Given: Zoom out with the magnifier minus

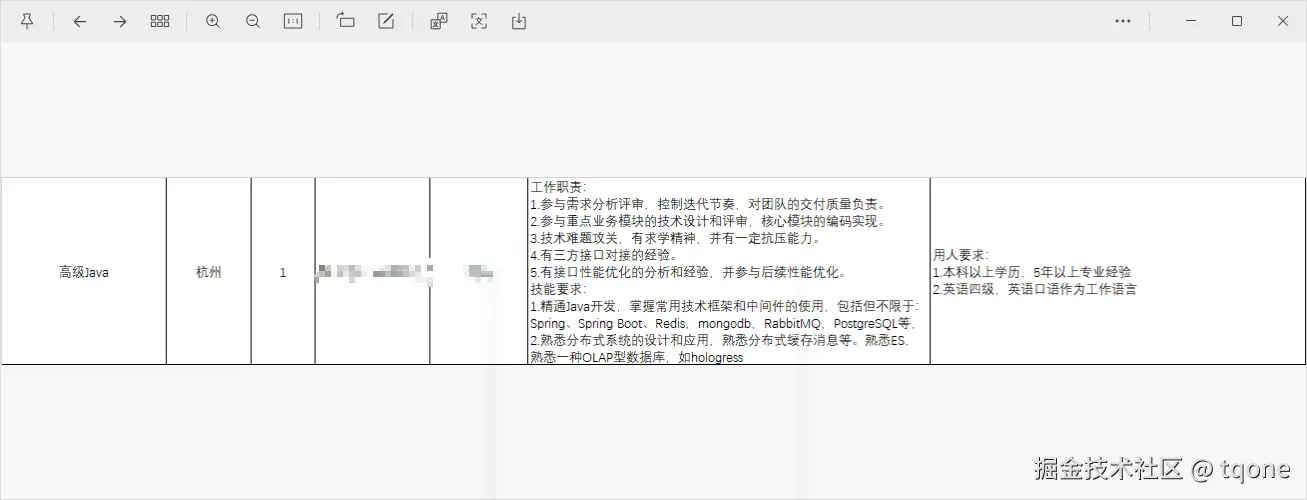Looking at the screenshot, I should coord(253,21).
